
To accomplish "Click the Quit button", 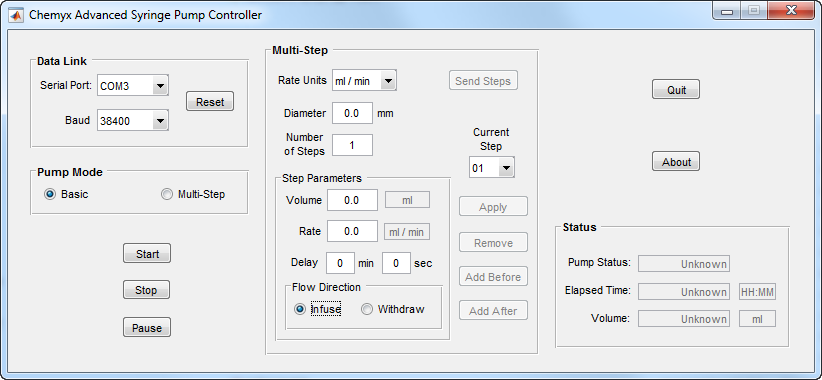I will tap(676, 90).
